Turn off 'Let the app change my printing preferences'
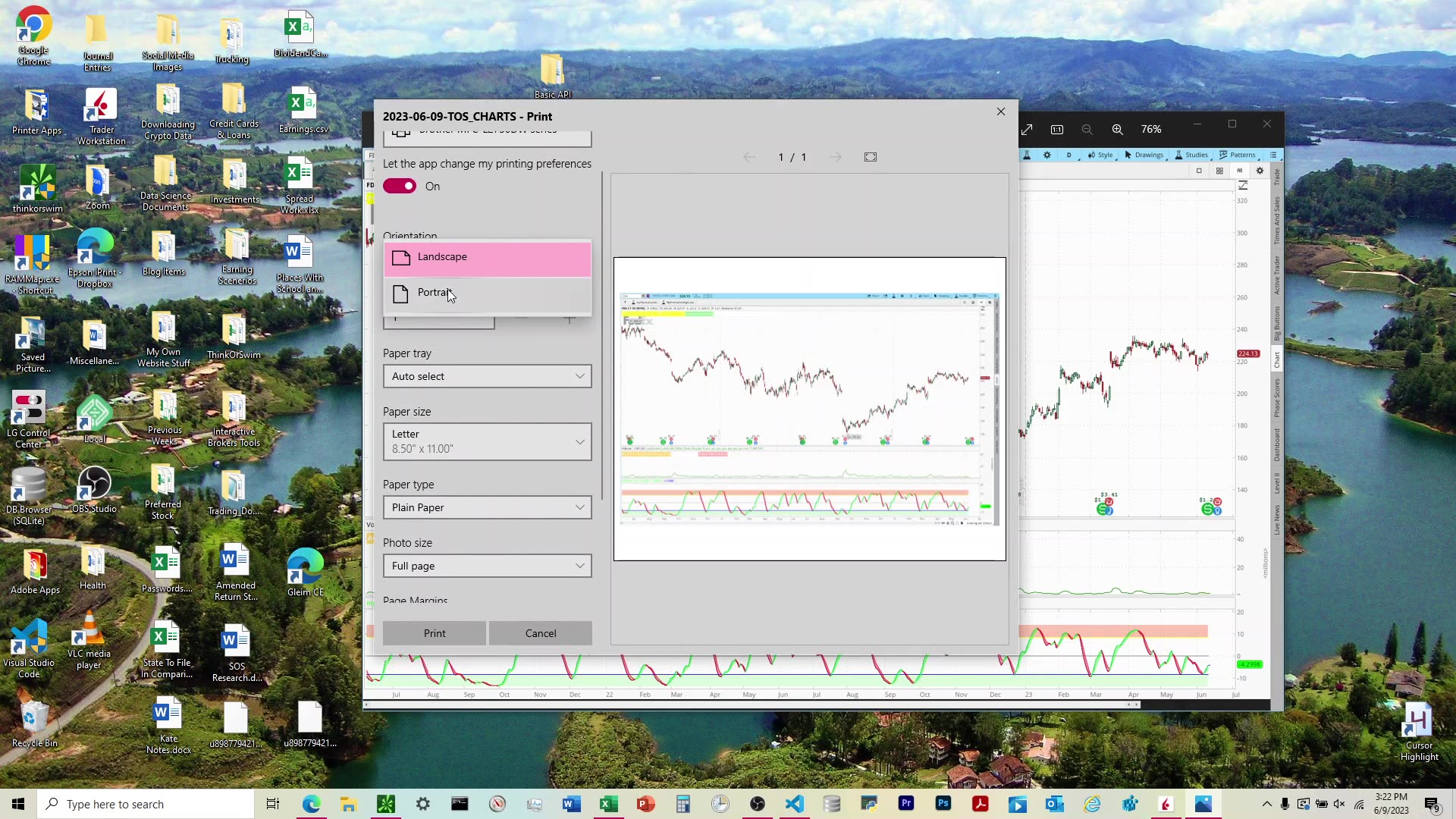This screenshot has height=819, width=1456. click(x=400, y=186)
